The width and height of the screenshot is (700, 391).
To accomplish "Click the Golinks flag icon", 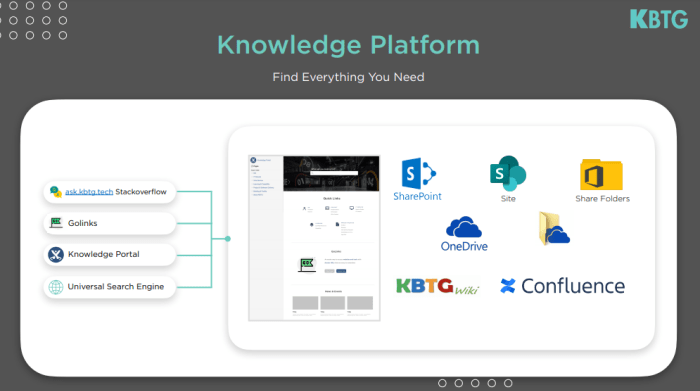I will pos(56,223).
